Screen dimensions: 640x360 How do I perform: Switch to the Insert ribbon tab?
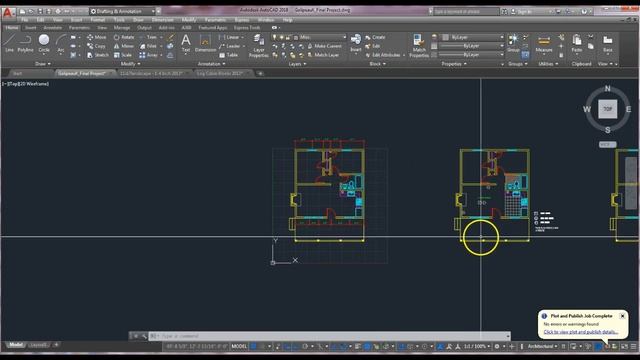pyautogui.click(x=31, y=28)
